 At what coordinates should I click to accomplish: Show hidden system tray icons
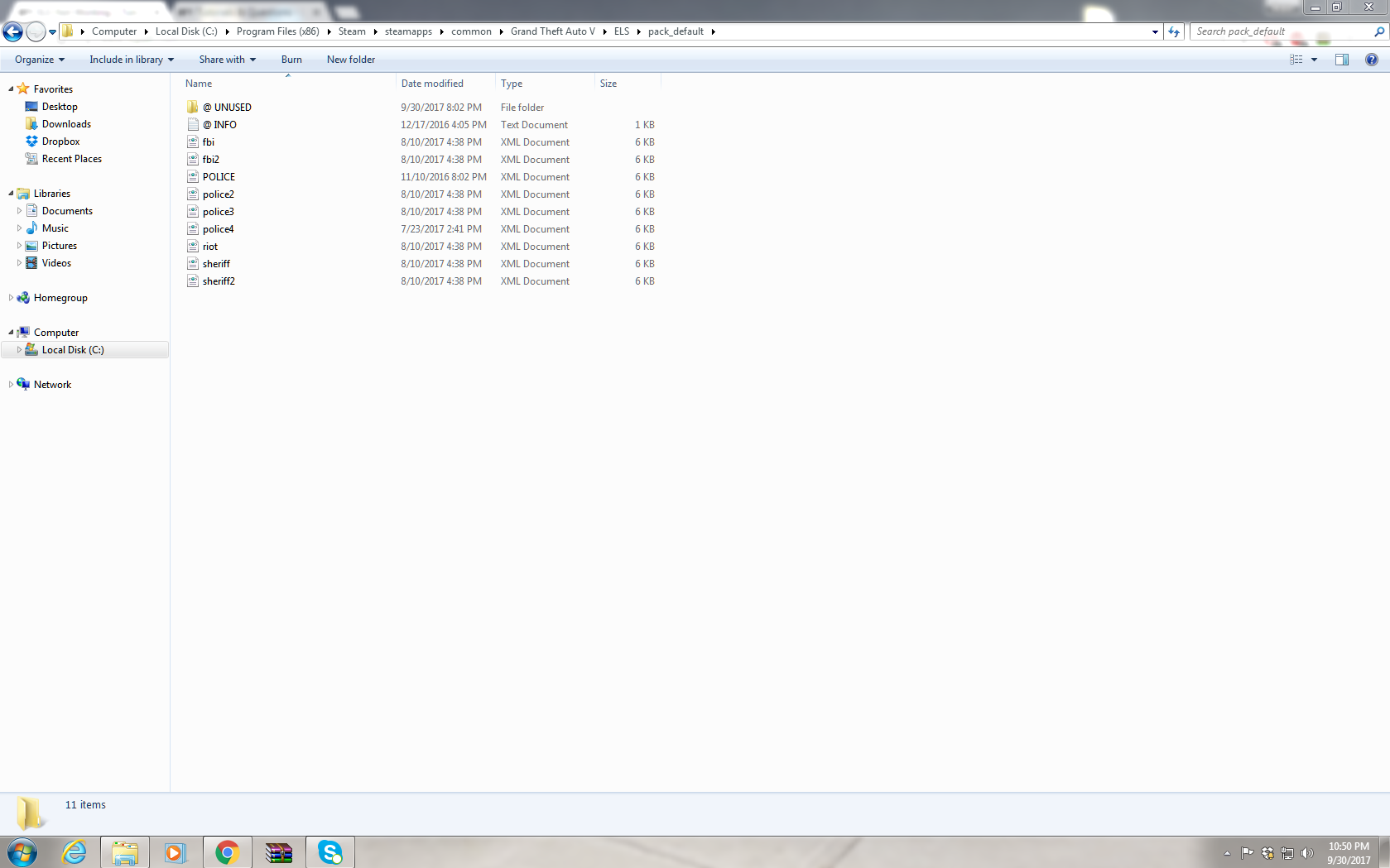[1227, 853]
